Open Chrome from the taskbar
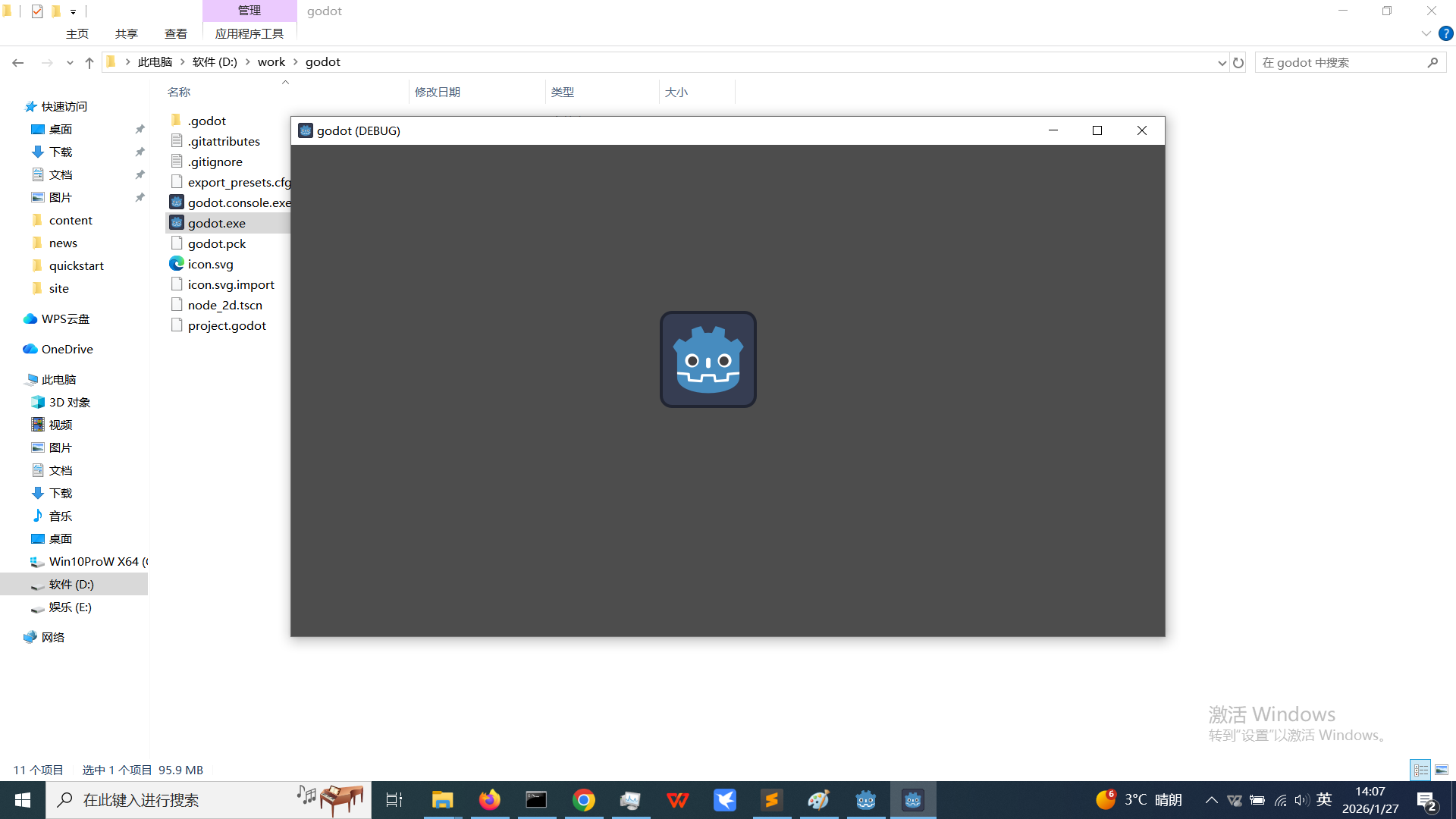1456x819 pixels. tap(583, 800)
